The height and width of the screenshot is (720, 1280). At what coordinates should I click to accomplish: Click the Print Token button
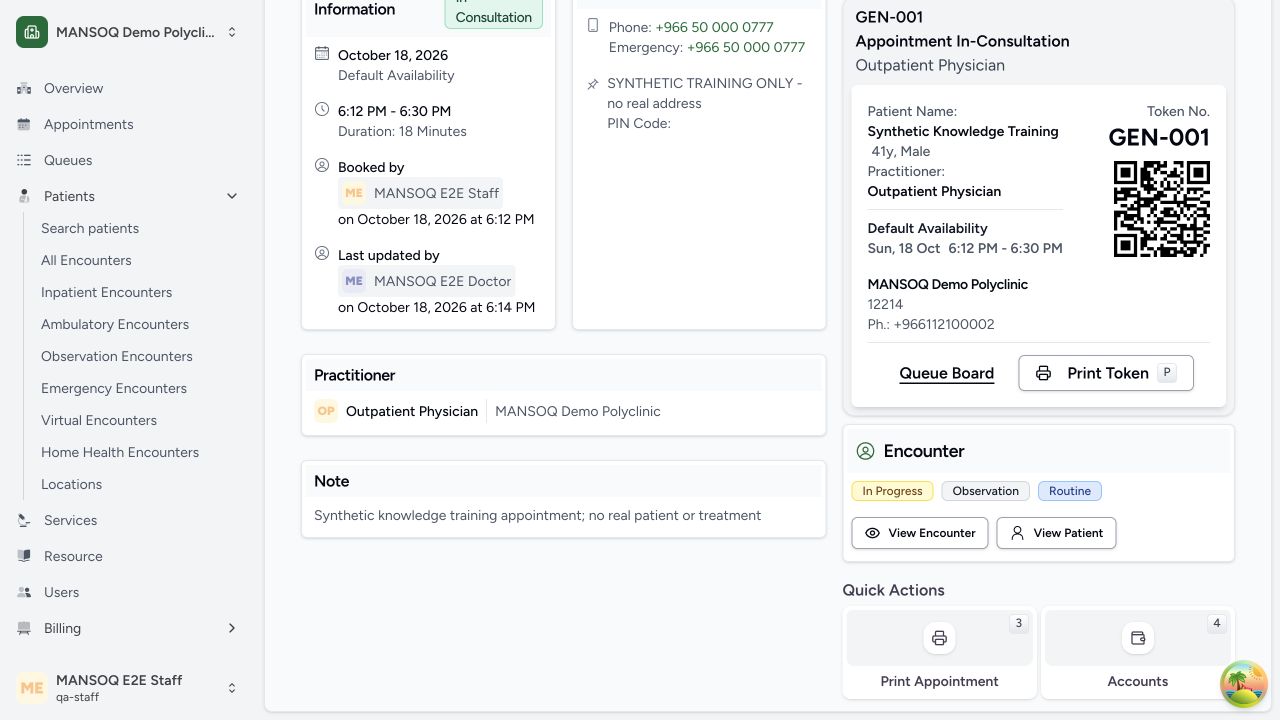pos(1106,373)
